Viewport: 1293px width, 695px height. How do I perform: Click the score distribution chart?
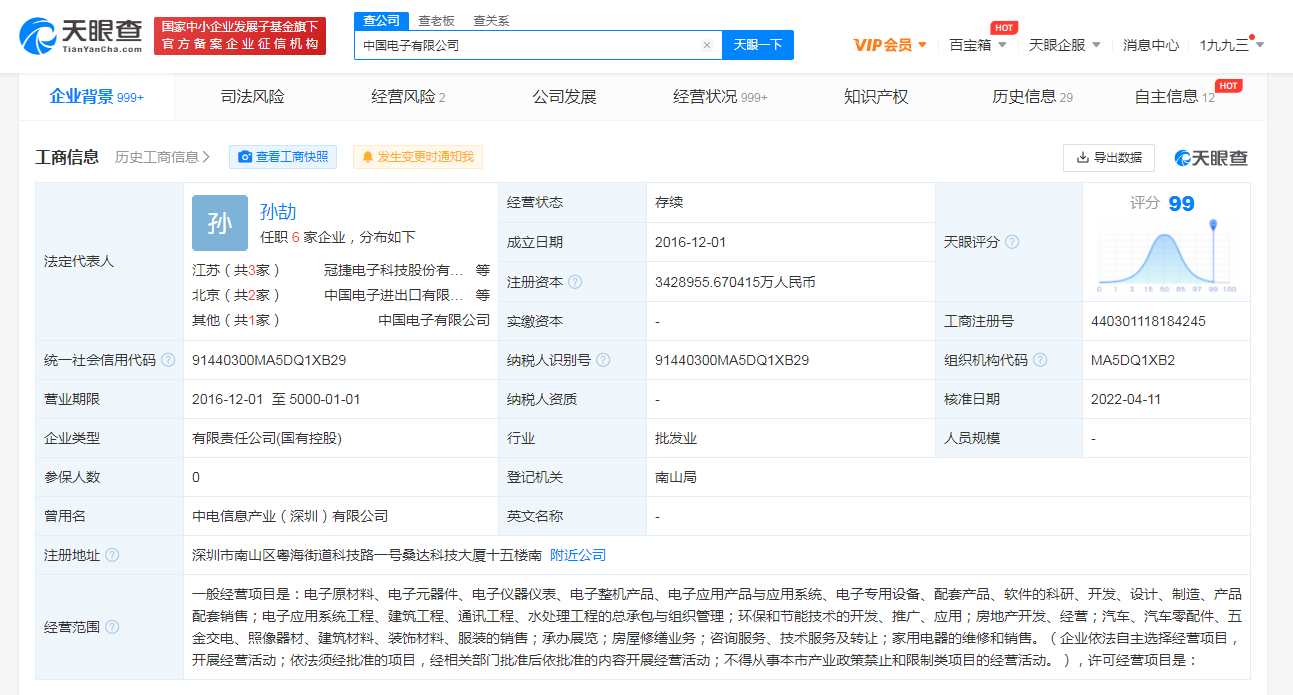coord(1167,257)
